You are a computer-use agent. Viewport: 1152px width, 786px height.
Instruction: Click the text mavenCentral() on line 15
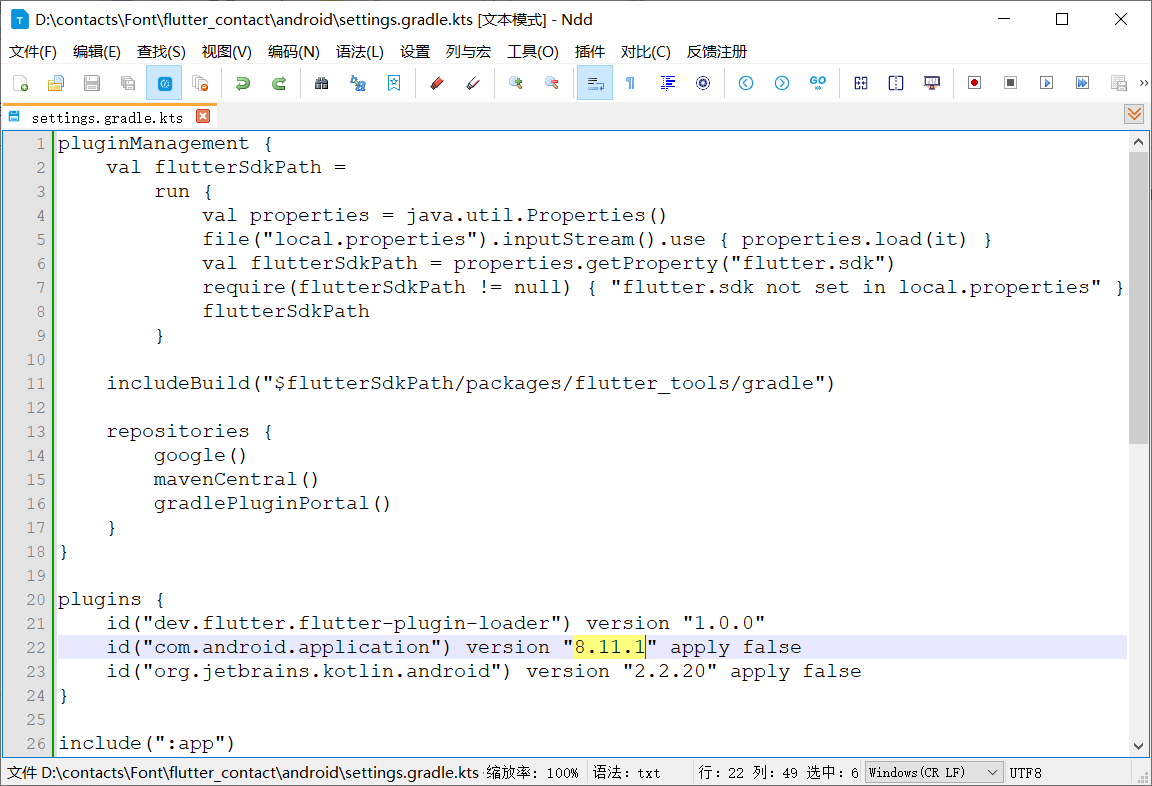236,480
